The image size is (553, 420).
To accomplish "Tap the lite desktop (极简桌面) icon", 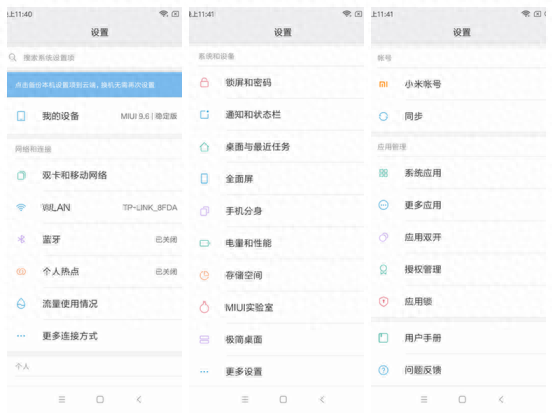I will pyautogui.click(x=205, y=339).
